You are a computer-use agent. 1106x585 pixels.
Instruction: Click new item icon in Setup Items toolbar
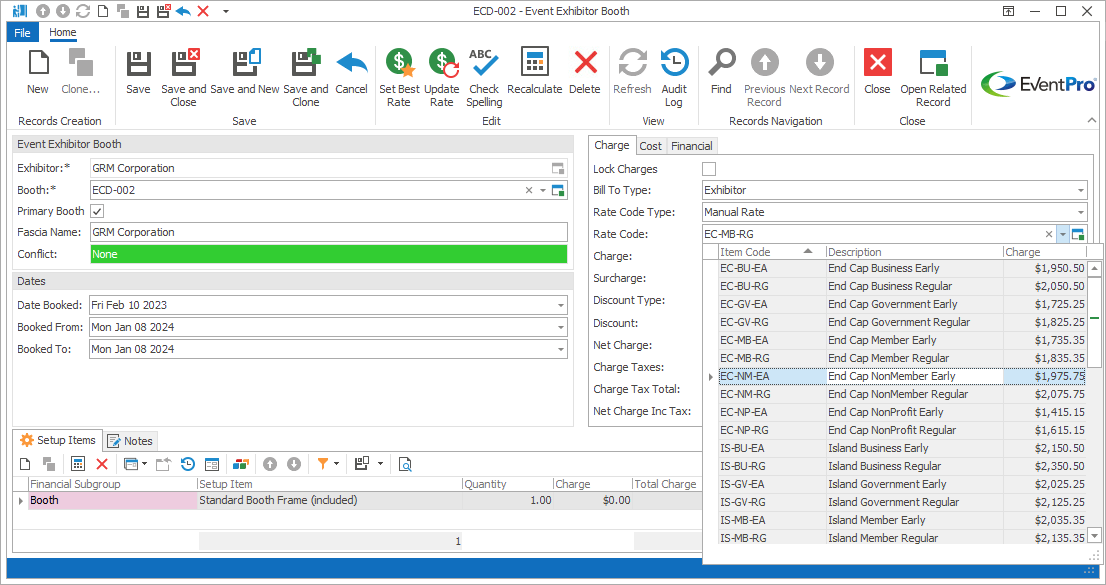(x=25, y=464)
